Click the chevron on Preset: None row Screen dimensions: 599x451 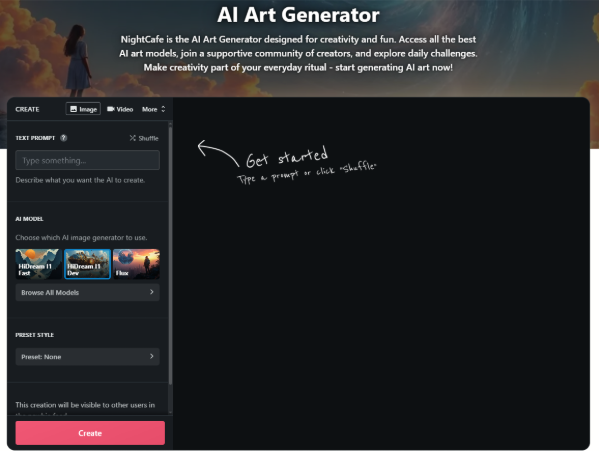[x=152, y=356]
